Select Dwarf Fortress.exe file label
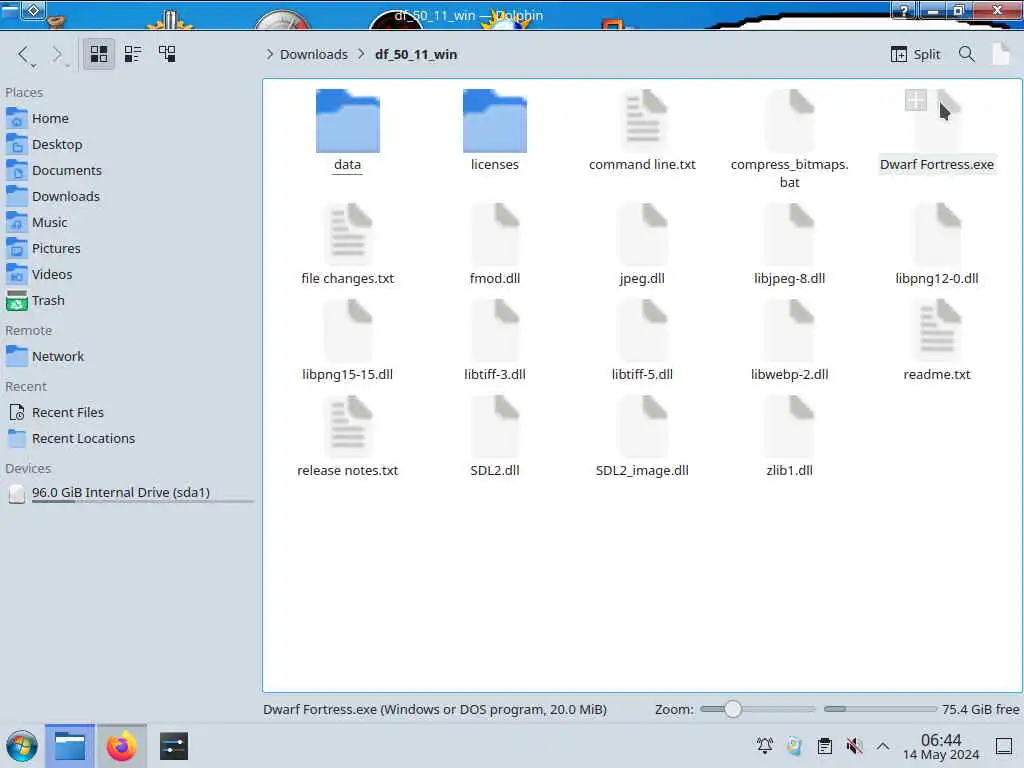The width and height of the screenshot is (1024, 768). coord(936,165)
